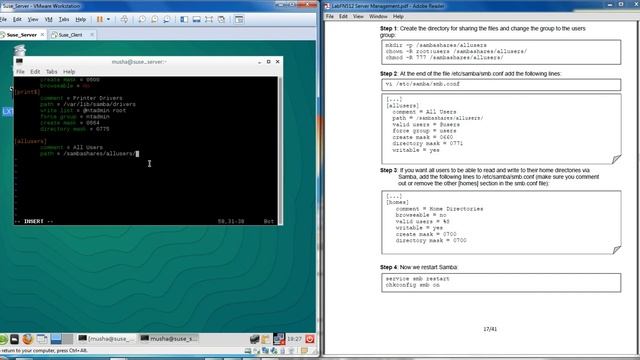Click the red power/logout icon on guest panel
640x360 pixels.
coord(310,339)
